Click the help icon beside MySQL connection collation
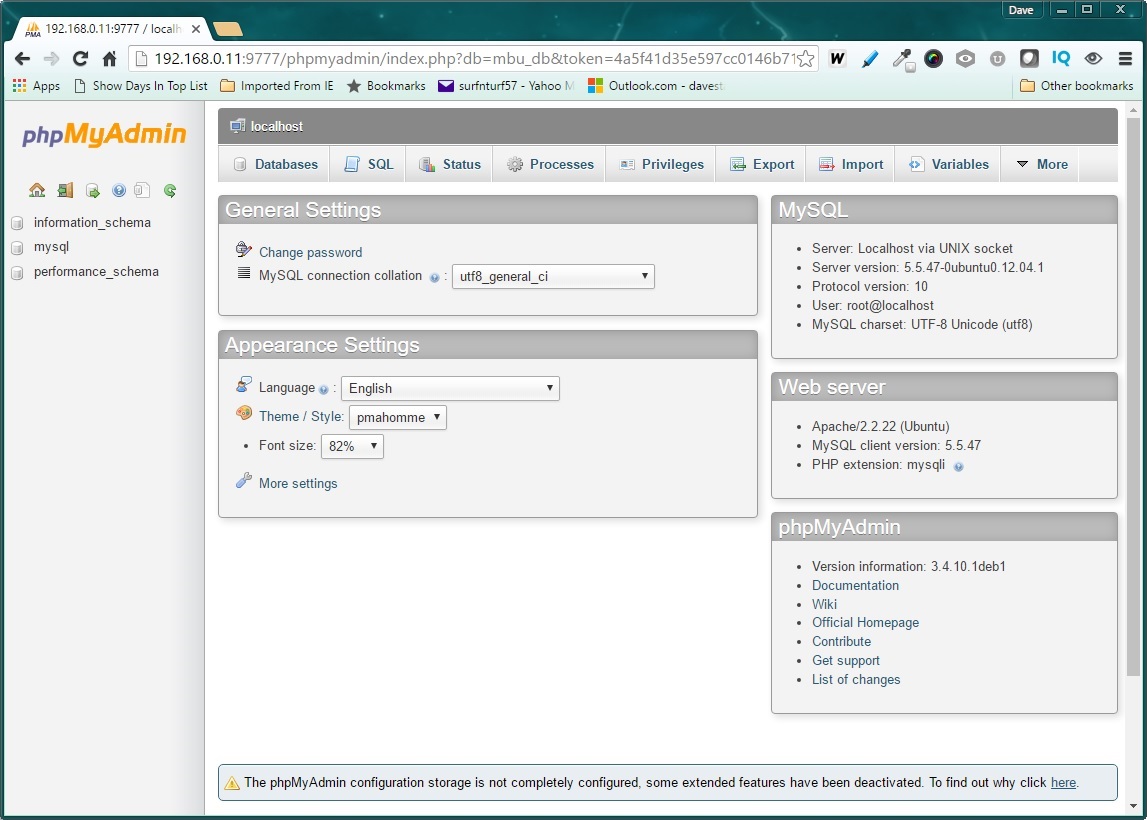Viewport: 1147px width, 820px height. click(435, 278)
